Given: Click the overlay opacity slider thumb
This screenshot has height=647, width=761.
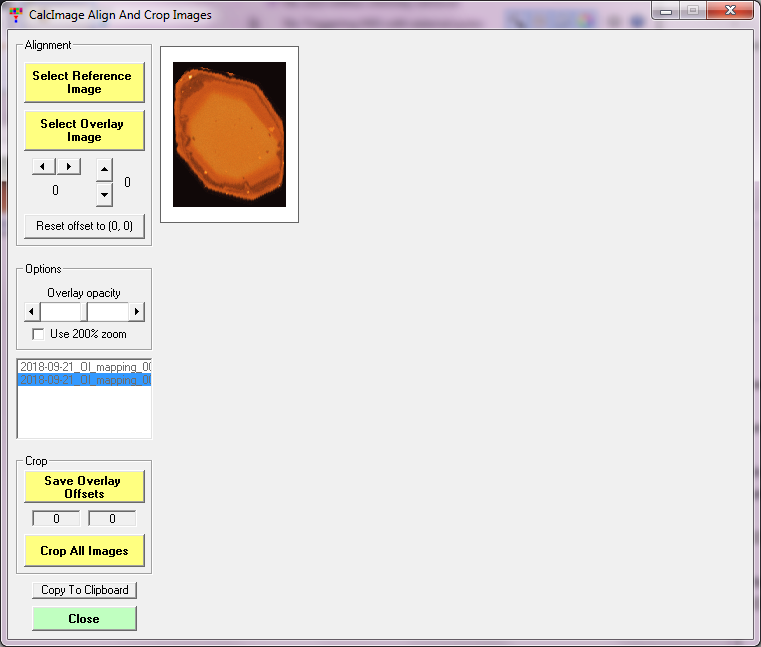Looking at the screenshot, I should click(x=84, y=312).
